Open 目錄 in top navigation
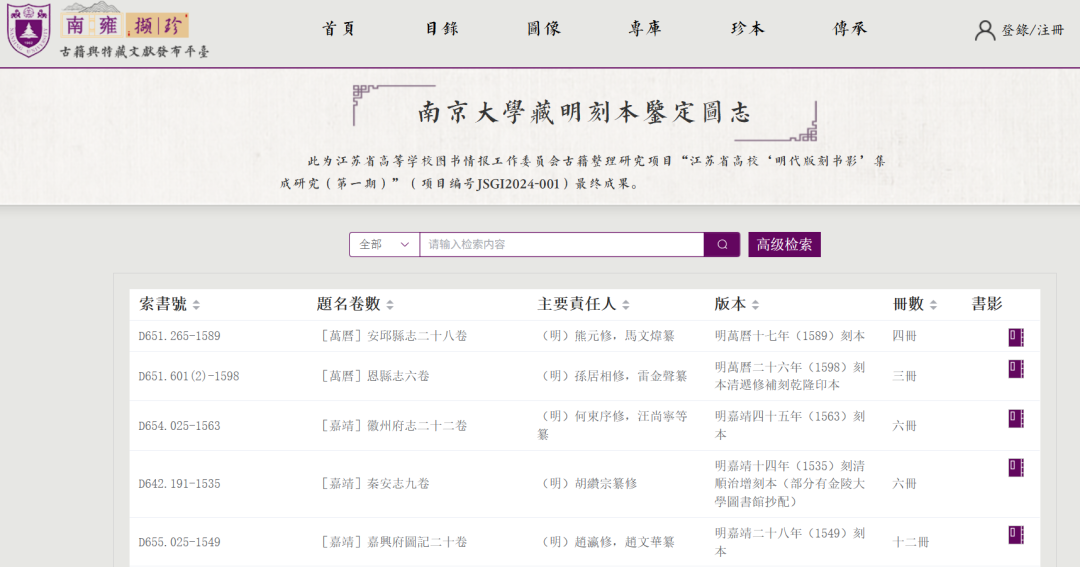1080x567 pixels. point(442,28)
